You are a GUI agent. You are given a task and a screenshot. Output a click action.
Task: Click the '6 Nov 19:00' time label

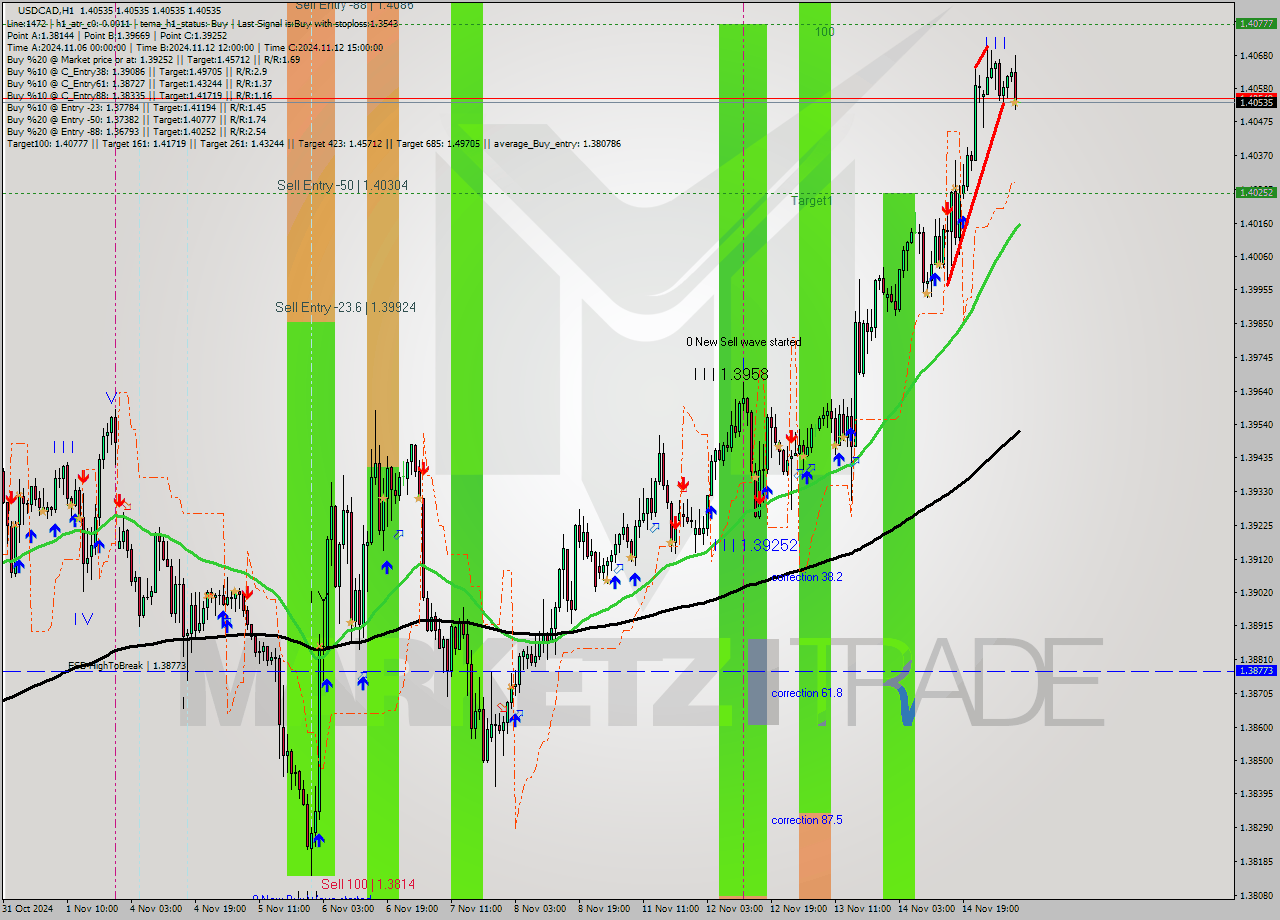(x=412, y=909)
